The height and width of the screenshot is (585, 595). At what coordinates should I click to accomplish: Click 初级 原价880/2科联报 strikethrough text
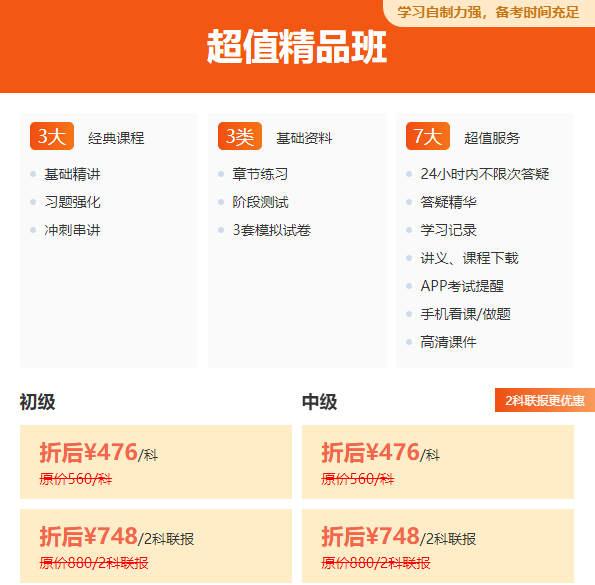pyautogui.click(x=94, y=563)
